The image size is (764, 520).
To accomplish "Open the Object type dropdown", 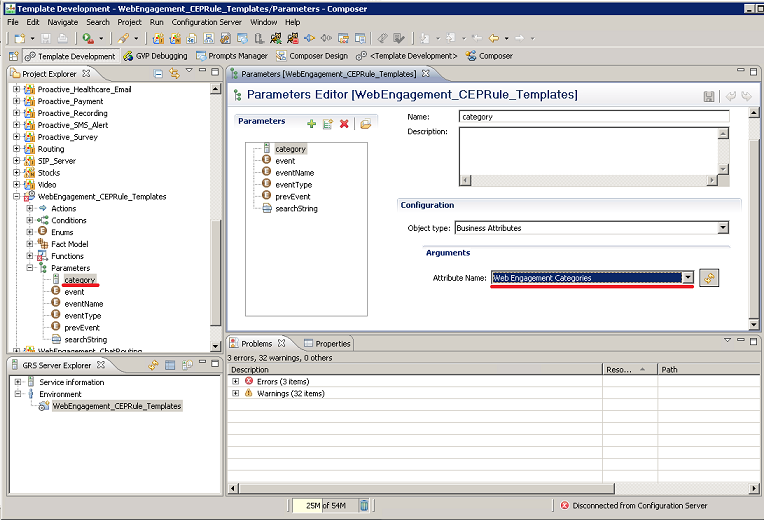I will pos(722,228).
